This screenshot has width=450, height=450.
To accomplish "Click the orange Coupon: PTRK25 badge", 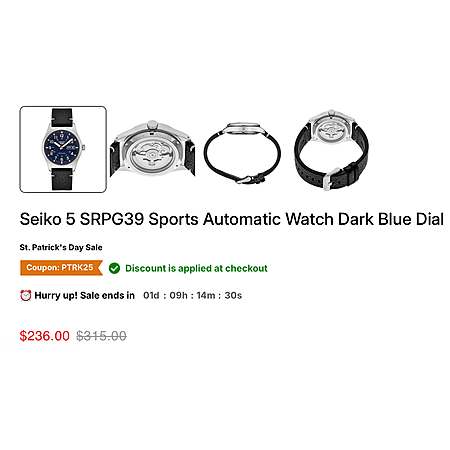I will [61, 268].
